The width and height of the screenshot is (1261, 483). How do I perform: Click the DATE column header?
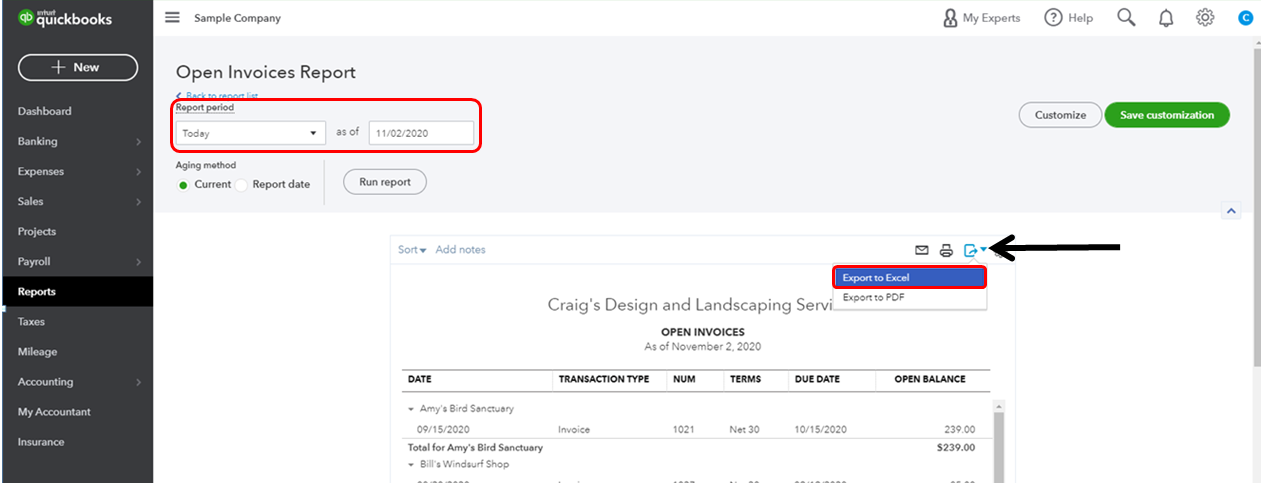tap(419, 379)
